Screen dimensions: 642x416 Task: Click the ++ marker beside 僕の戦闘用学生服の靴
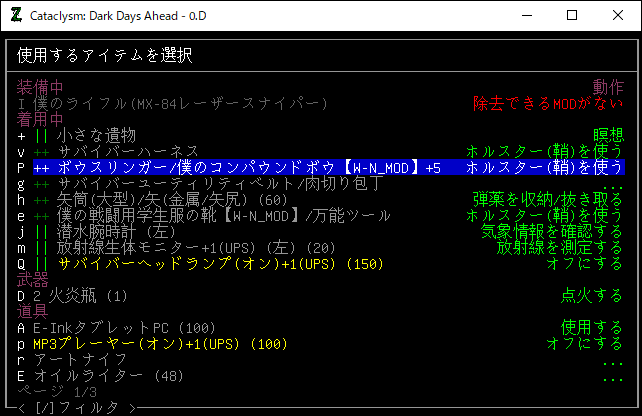pyautogui.click(x=41, y=215)
